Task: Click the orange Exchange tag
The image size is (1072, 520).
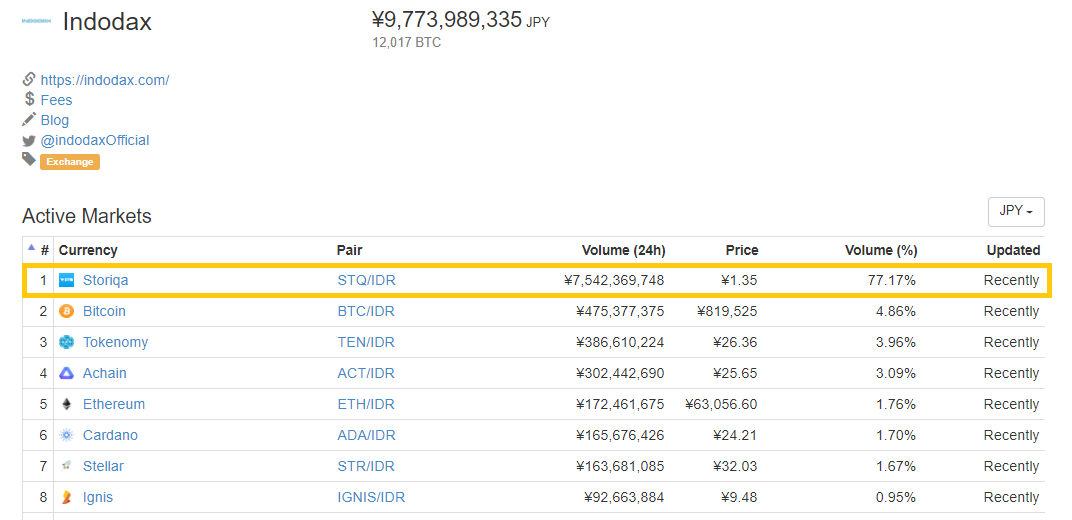Action: pyautogui.click(x=70, y=161)
